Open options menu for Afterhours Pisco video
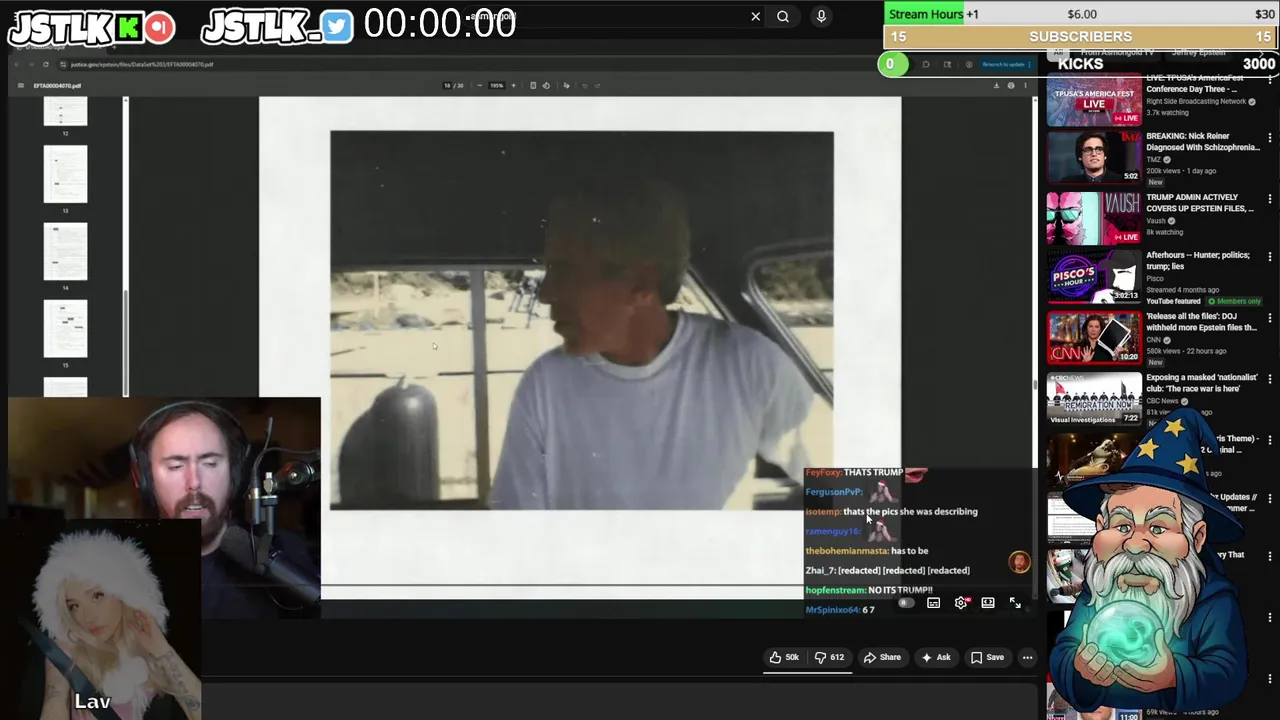Image resolution: width=1280 pixels, height=720 pixels. click(1270, 258)
